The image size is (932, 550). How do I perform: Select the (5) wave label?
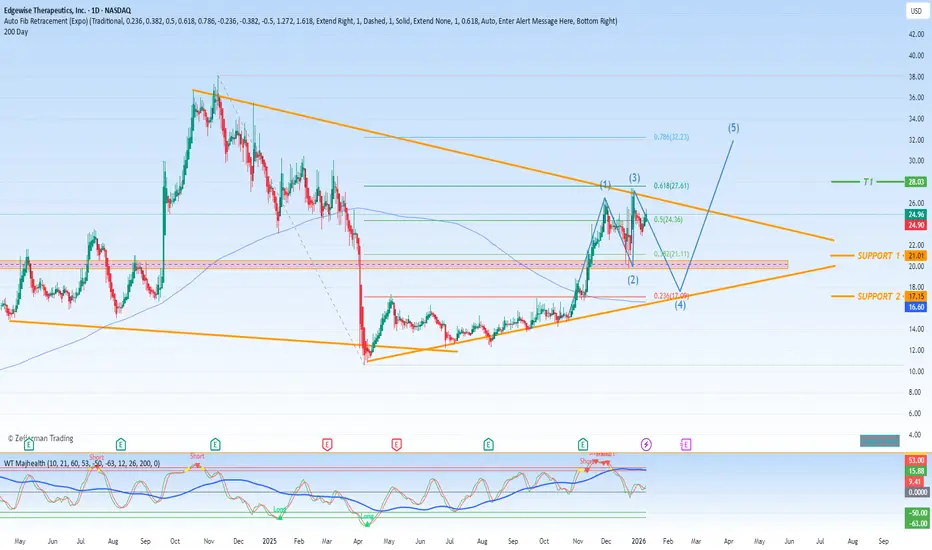click(x=733, y=128)
